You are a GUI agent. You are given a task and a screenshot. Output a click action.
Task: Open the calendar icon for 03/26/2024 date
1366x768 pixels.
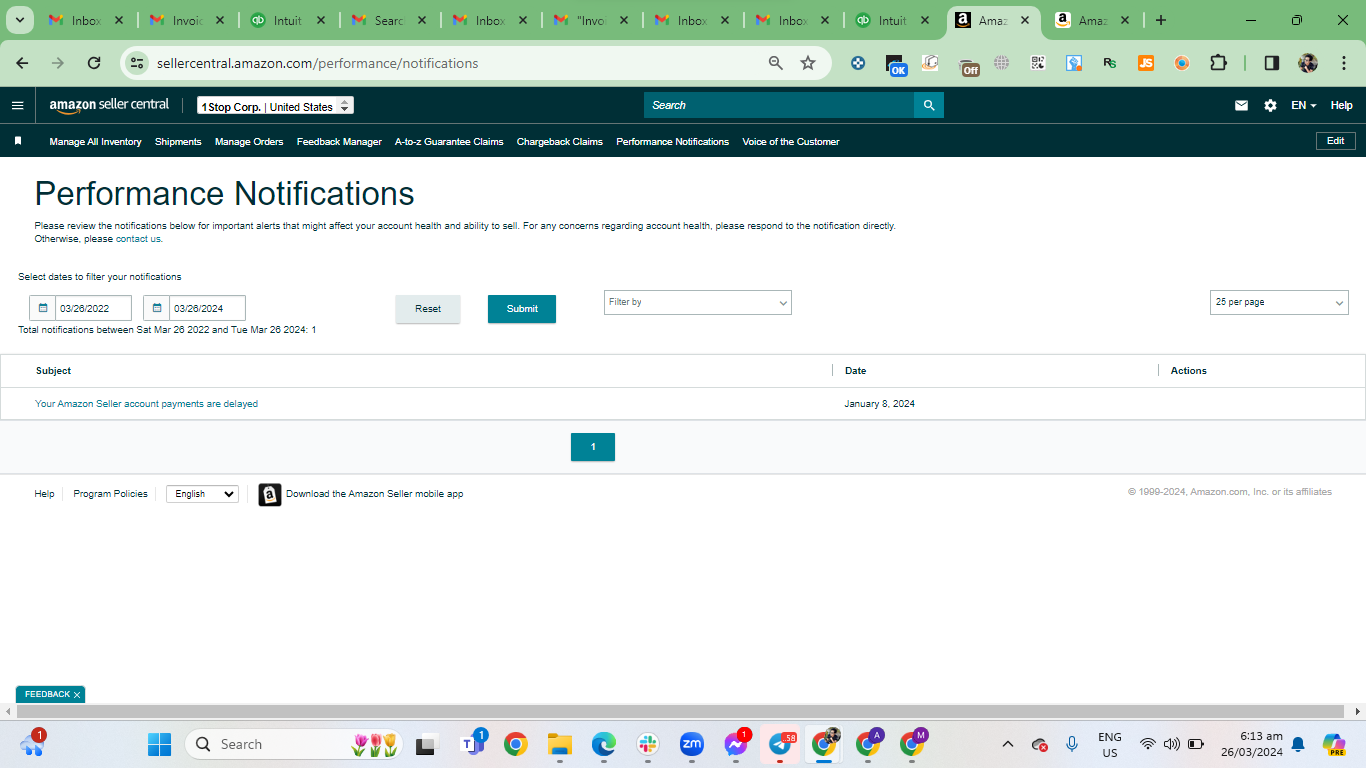(157, 308)
